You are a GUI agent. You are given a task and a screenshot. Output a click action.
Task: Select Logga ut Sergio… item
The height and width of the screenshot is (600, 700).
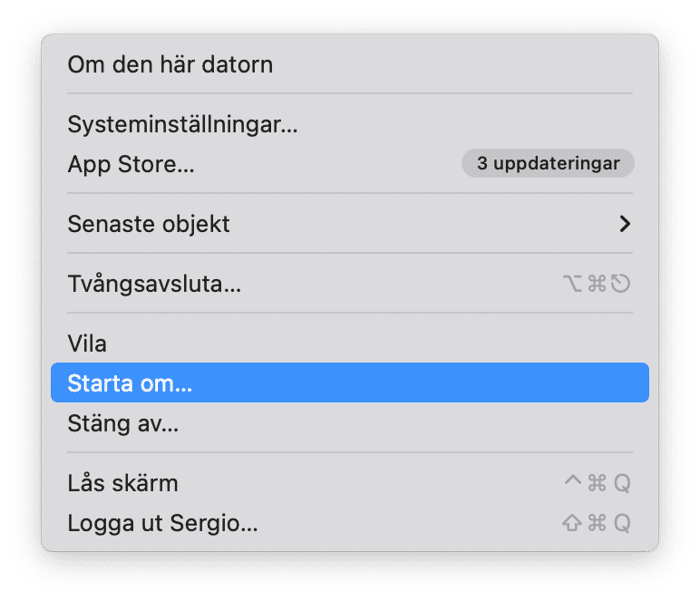(350, 523)
